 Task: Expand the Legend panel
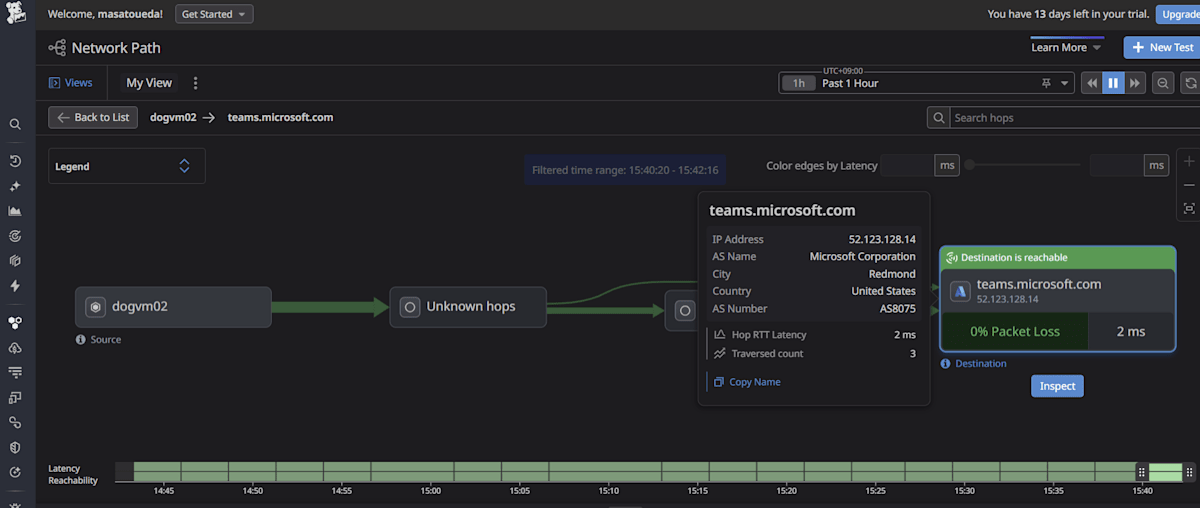[127, 166]
